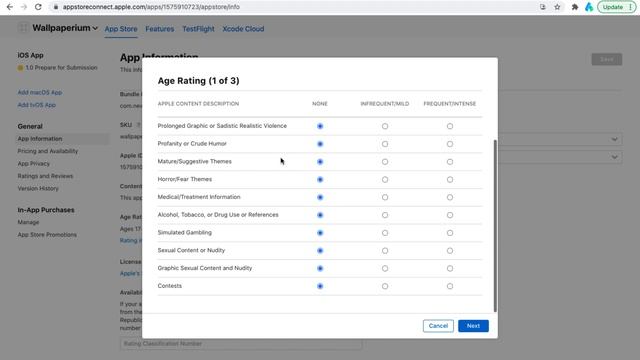This screenshot has width=640, height=360.
Task: Set Graphic Sexual Content to Infrequent/Mild
Action: (385, 269)
